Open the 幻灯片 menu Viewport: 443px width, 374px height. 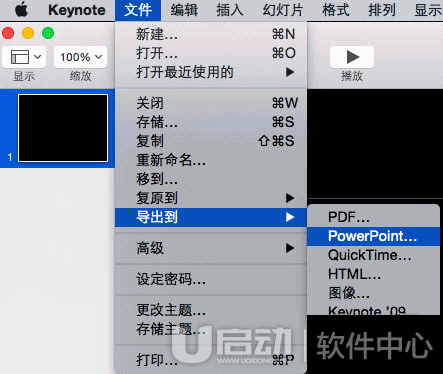tap(283, 10)
